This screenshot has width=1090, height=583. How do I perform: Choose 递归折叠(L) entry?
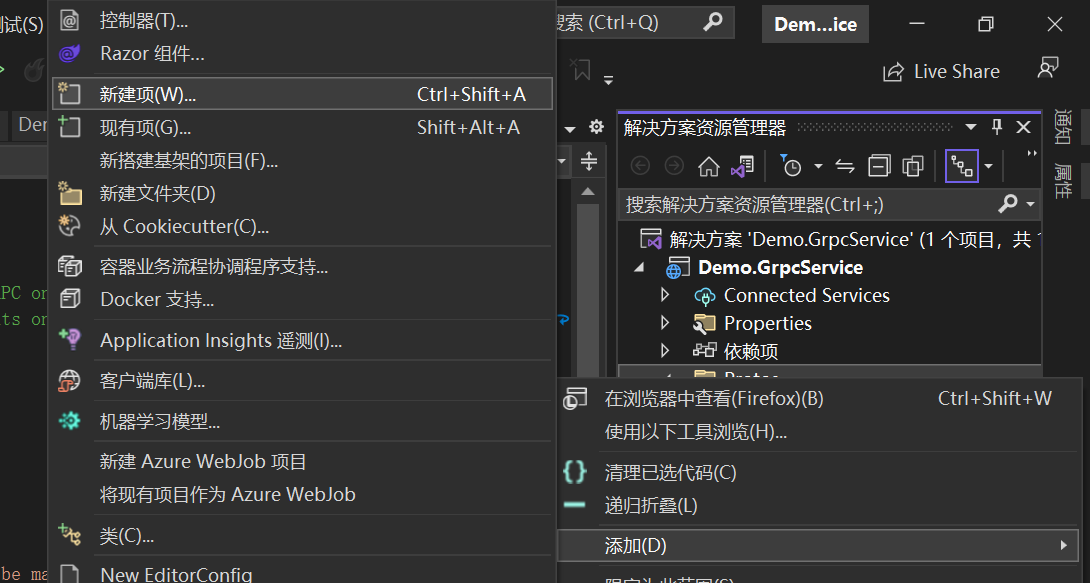(x=819, y=505)
